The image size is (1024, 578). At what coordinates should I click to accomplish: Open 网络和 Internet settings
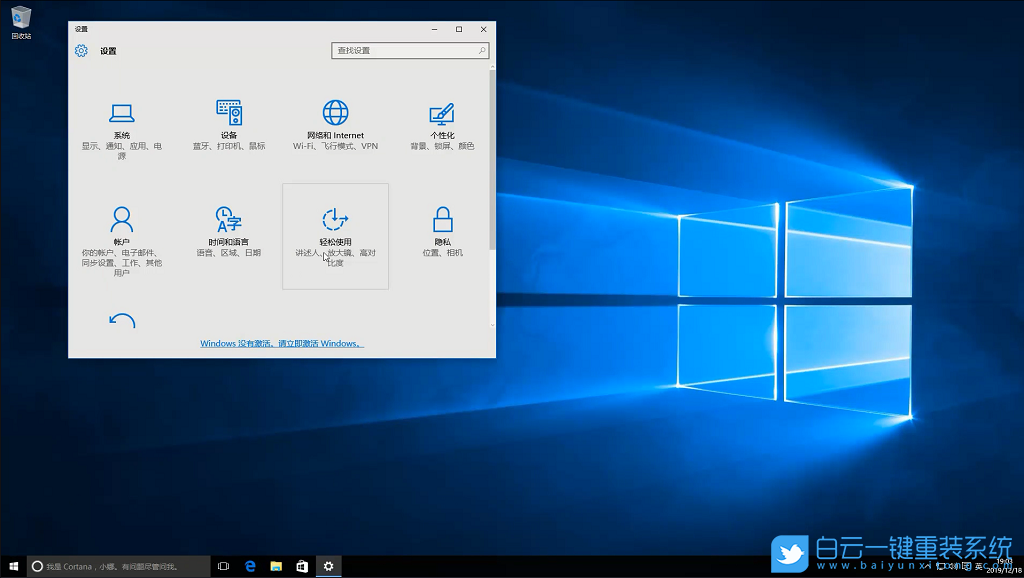(334, 125)
